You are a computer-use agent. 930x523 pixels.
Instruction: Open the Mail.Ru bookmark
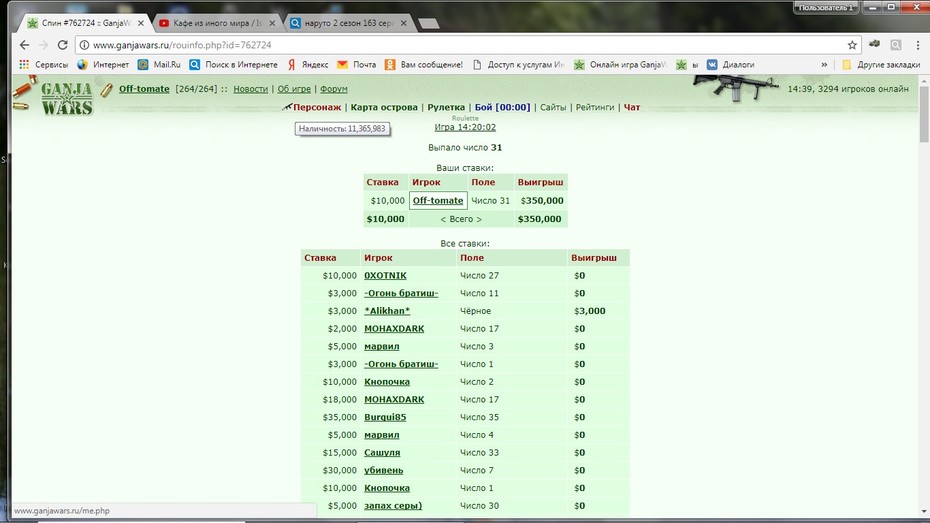(159, 65)
